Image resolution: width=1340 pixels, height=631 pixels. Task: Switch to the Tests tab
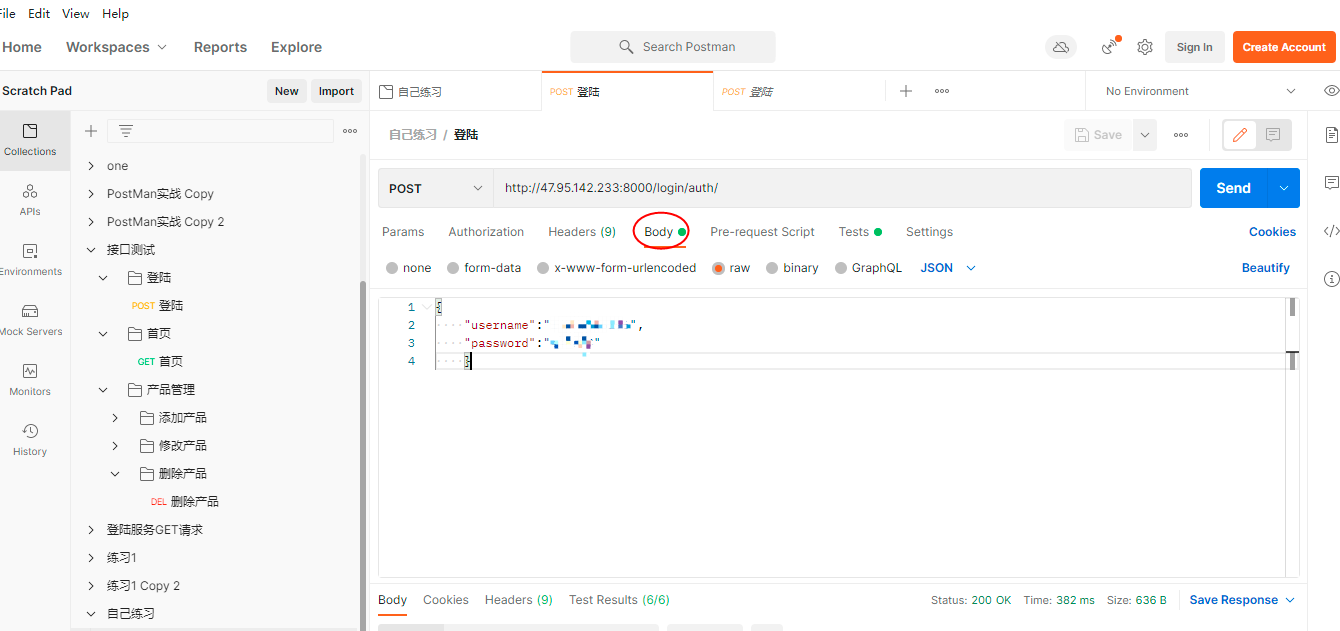(860, 232)
